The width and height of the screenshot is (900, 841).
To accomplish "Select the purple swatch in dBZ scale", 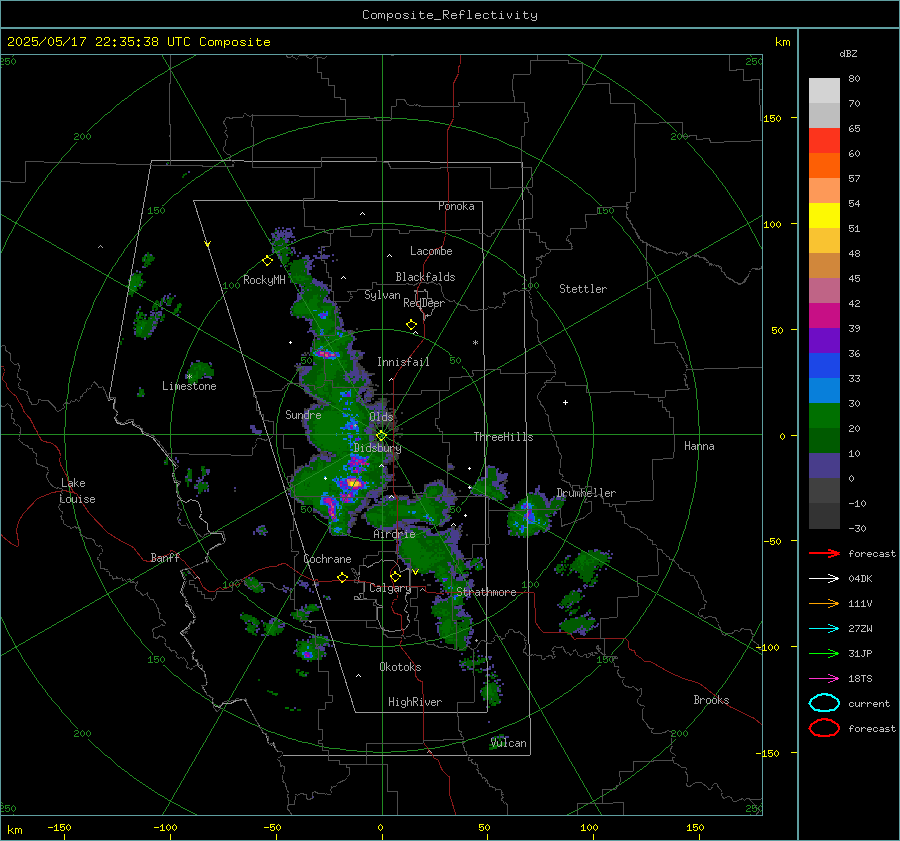I will (824, 341).
